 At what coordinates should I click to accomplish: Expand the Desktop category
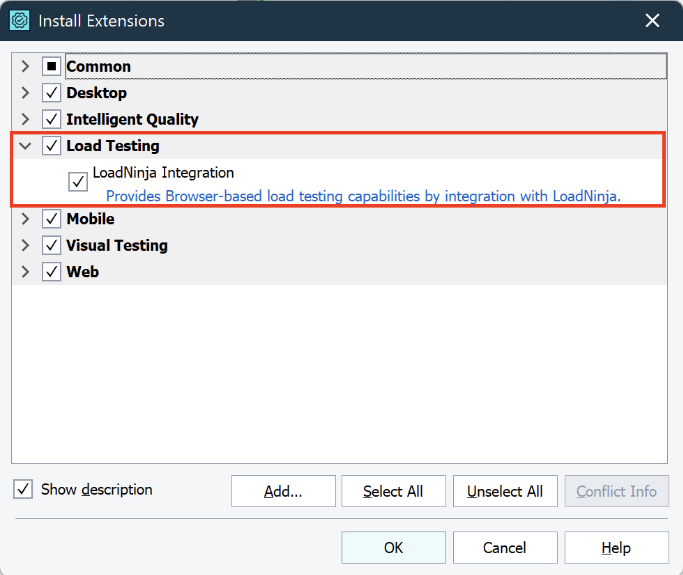point(25,93)
